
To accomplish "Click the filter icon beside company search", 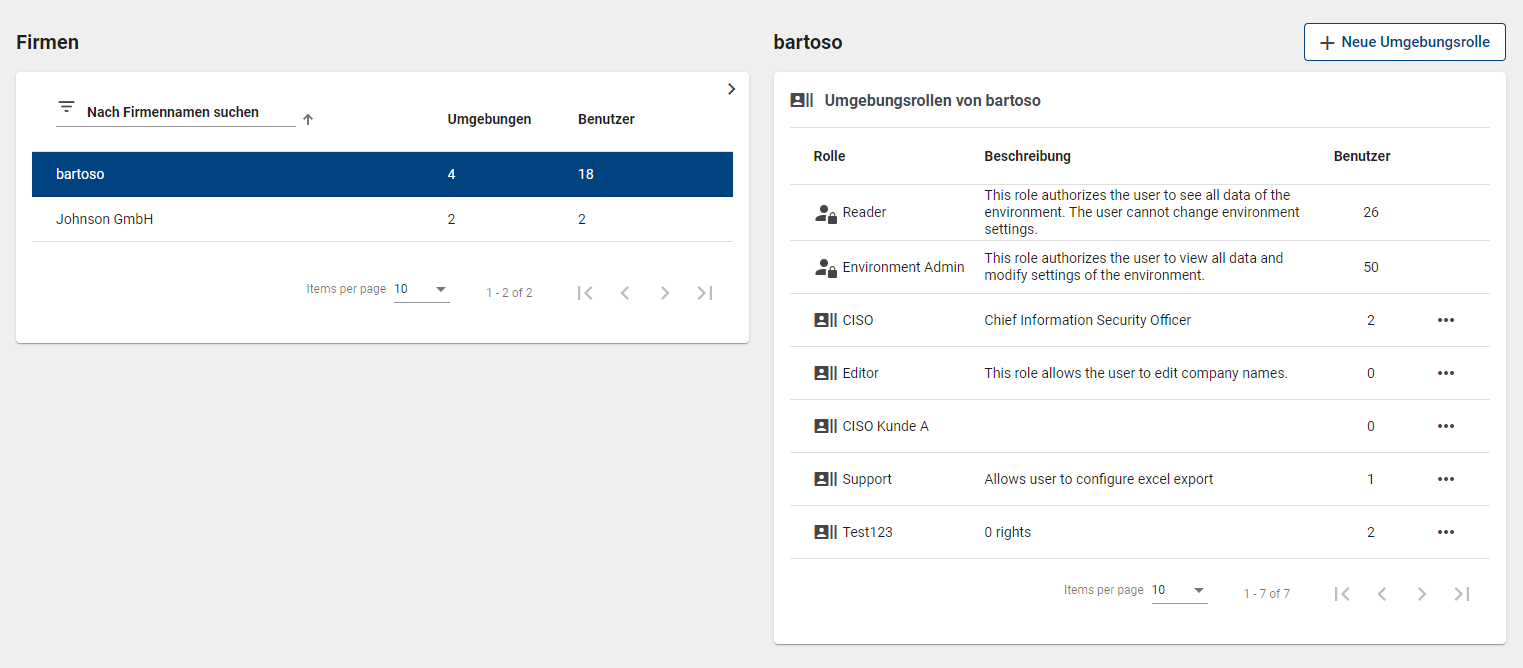I will click(67, 106).
